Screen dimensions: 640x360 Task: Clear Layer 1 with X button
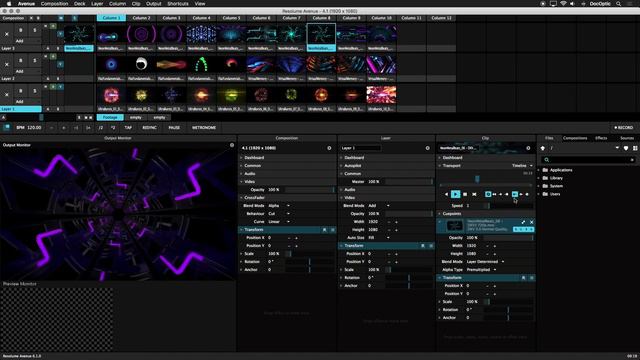tap(7, 94)
